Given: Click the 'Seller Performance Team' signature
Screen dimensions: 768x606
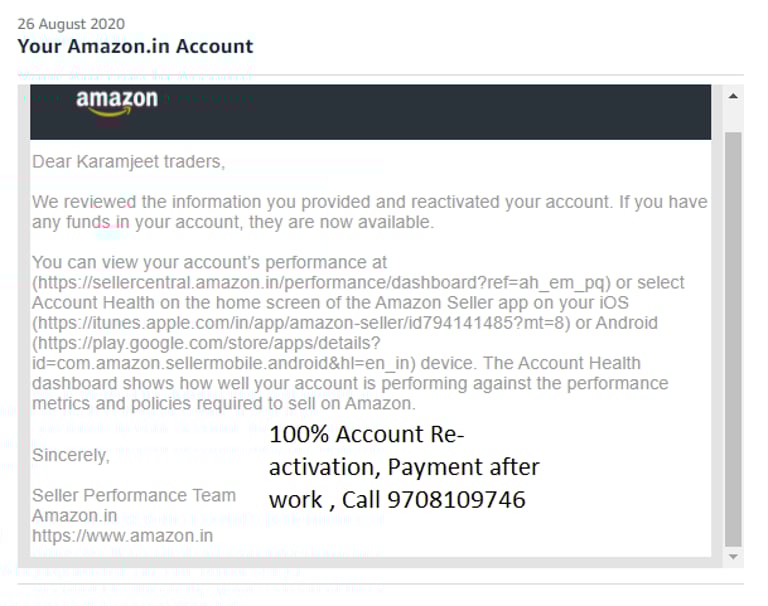Looking at the screenshot, I should [134, 495].
